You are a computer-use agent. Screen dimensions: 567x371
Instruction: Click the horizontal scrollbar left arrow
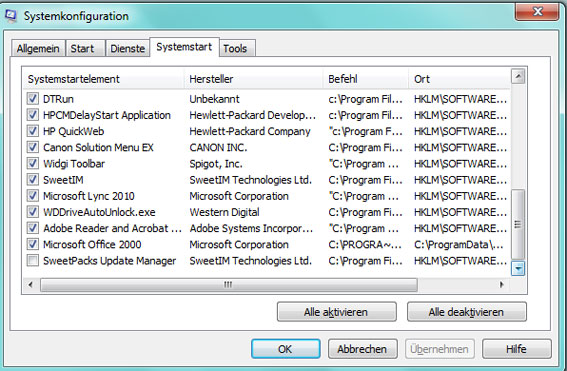pyautogui.click(x=31, y=285)
